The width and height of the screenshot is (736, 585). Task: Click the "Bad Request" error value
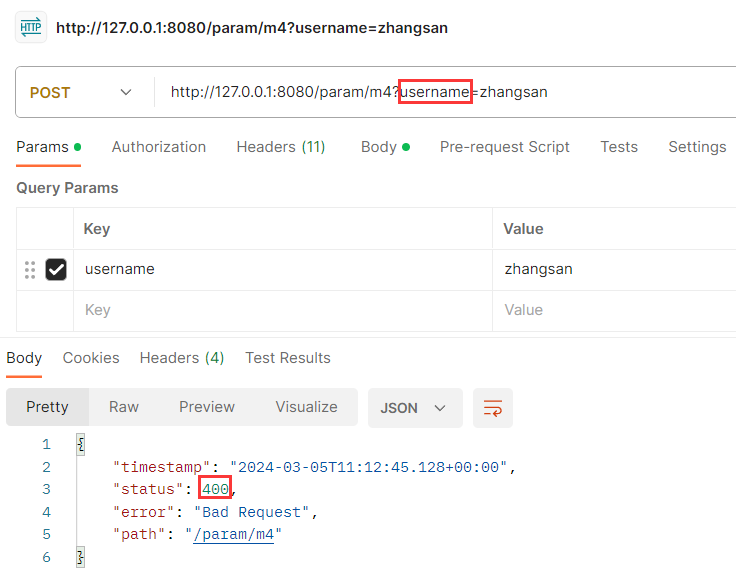[x=251, y=512]
